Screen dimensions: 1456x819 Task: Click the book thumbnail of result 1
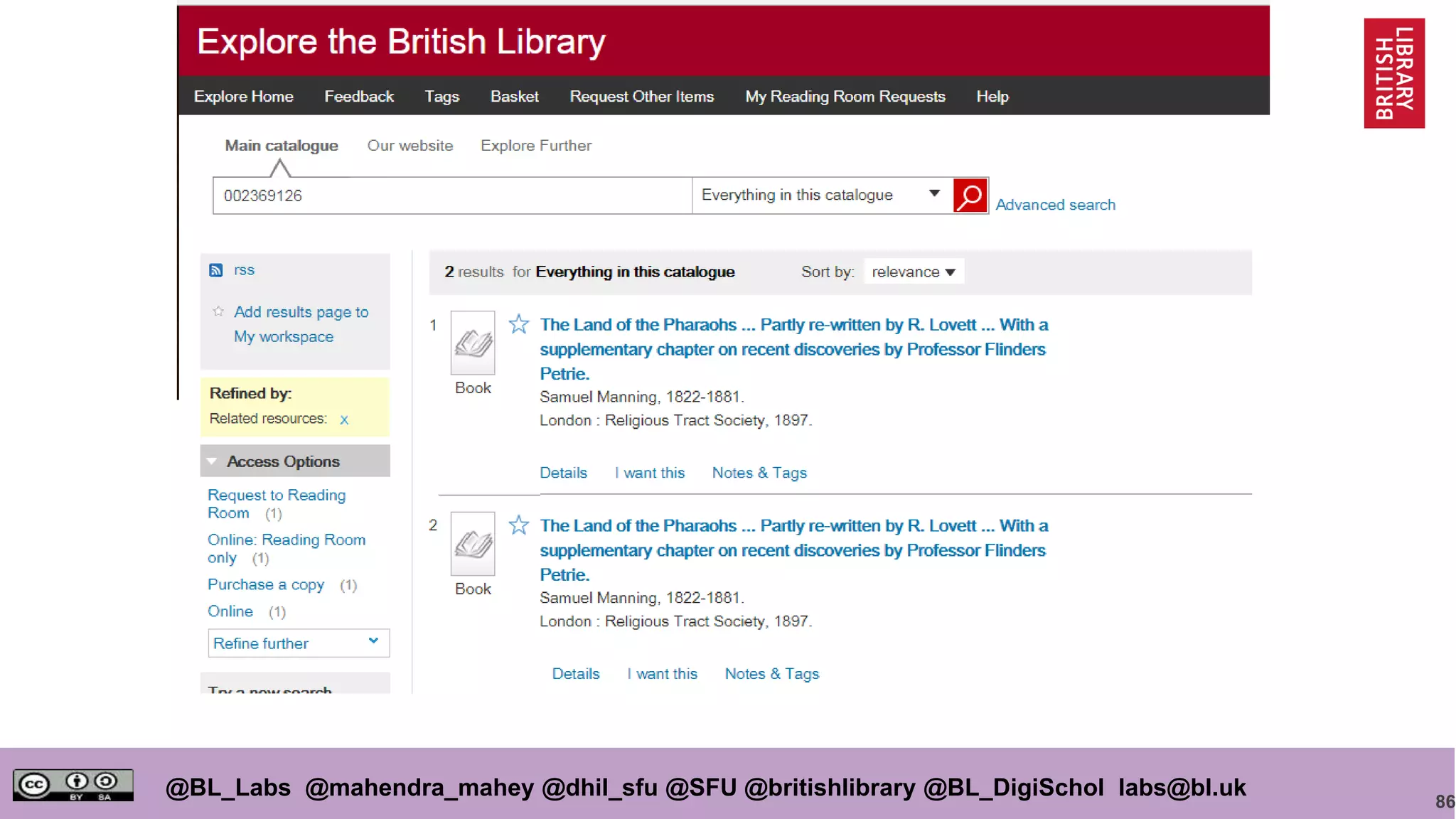coord(473,343)
